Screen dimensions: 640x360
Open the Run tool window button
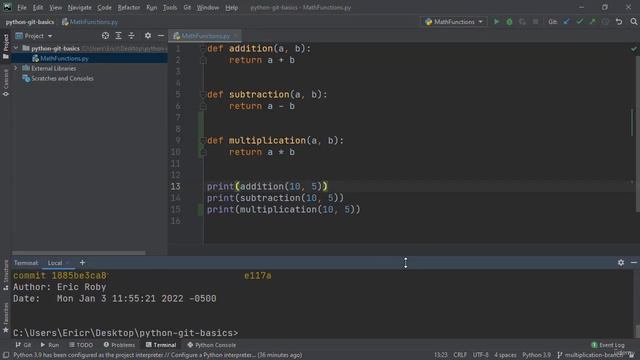click(49, 345)
